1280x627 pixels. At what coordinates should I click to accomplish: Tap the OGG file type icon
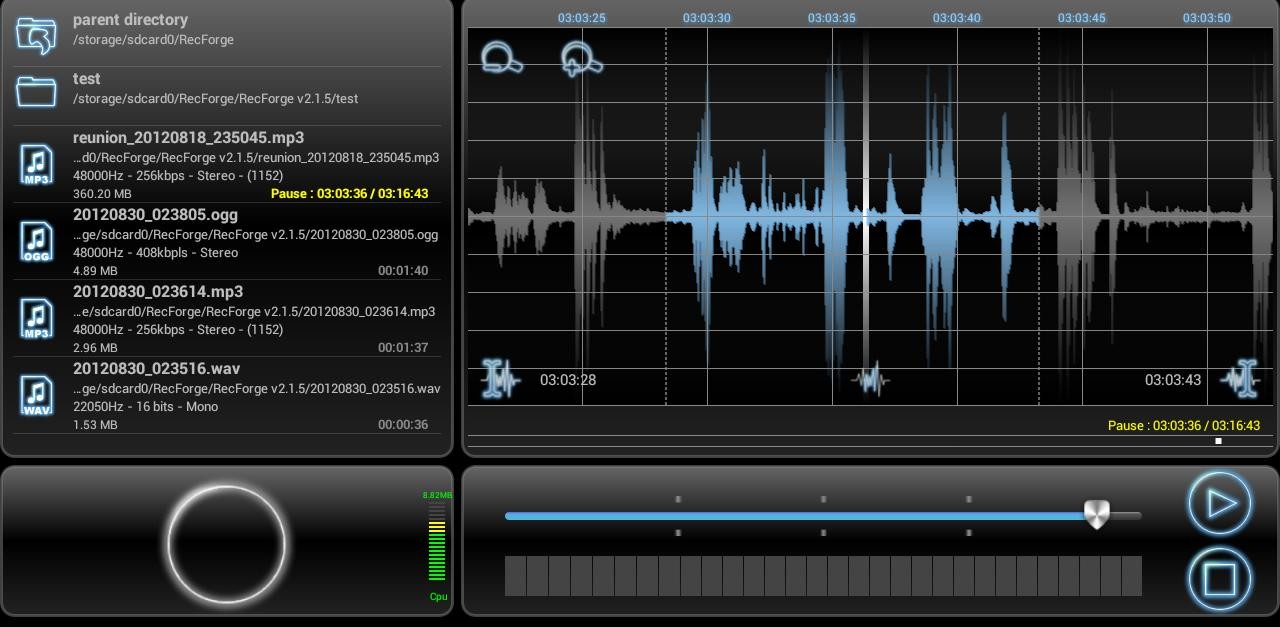37,241
